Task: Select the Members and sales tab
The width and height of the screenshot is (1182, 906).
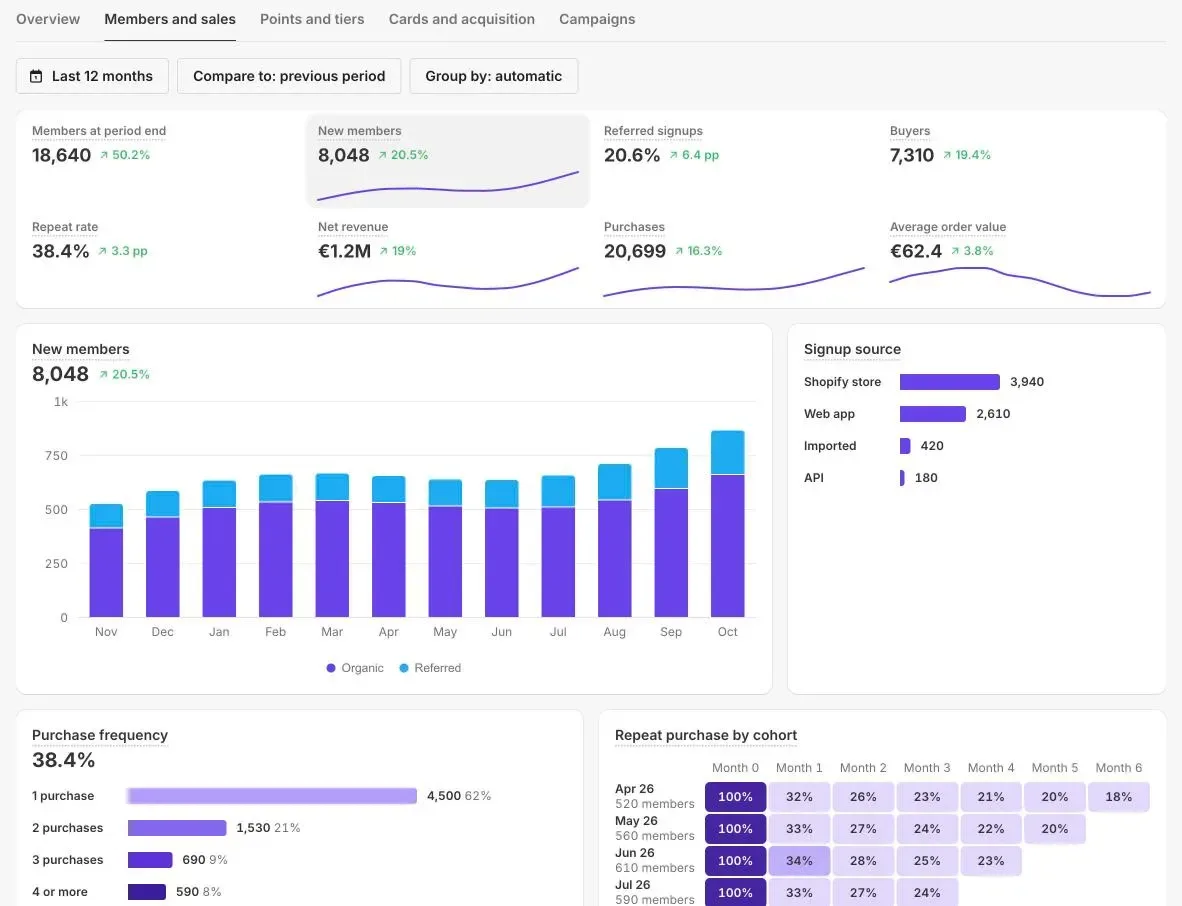Action: click(x=170, y=19)
